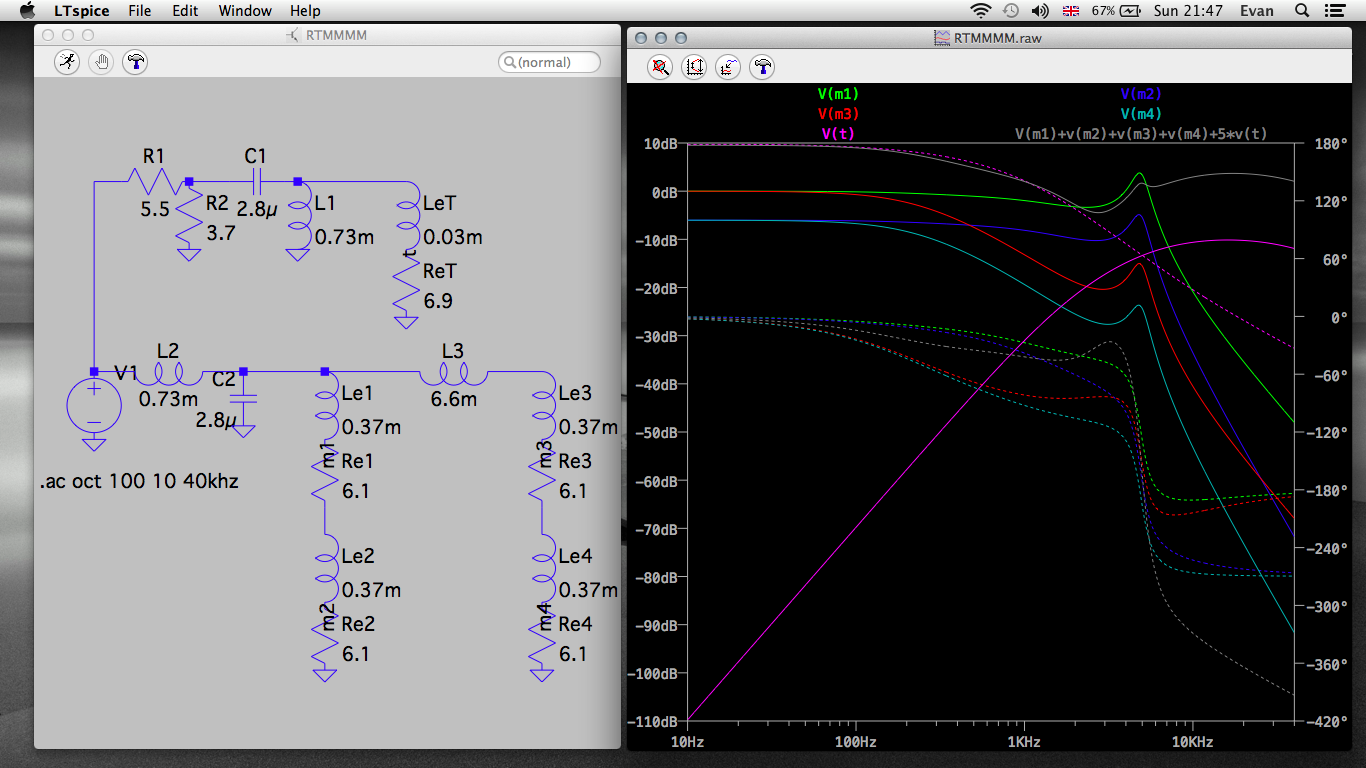Click the inductor L2 symbol
Screen dimensions: 1366x768
pyautogui.click(x=167, y=373)
